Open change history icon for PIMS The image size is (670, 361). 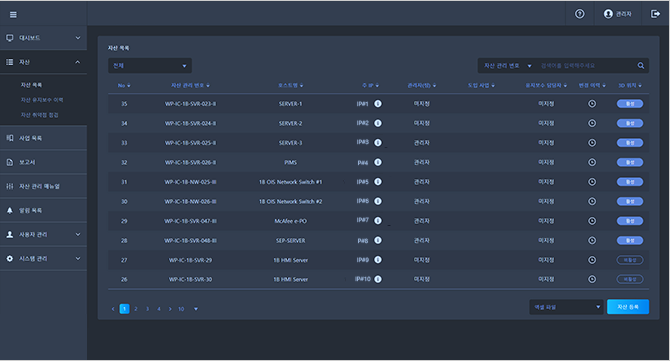(592, 162)
